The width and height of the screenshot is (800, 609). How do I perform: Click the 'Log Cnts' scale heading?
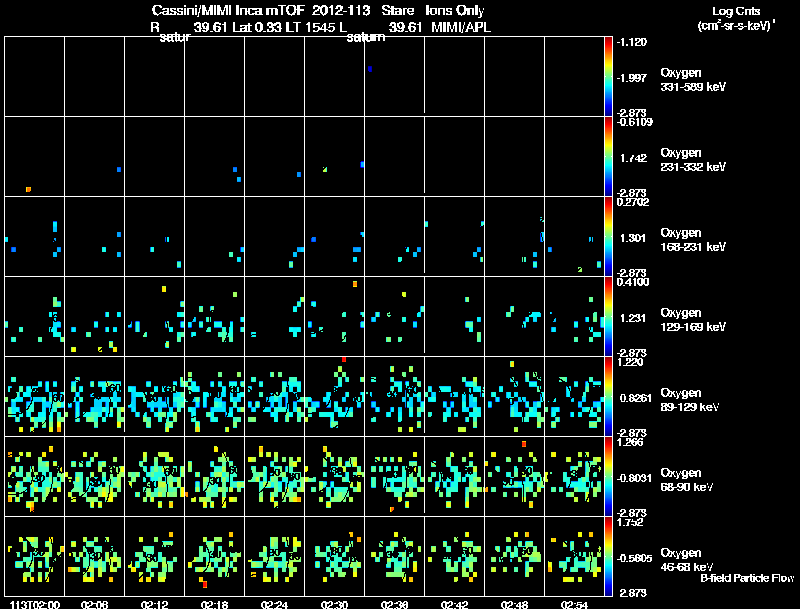pos(736,11)
